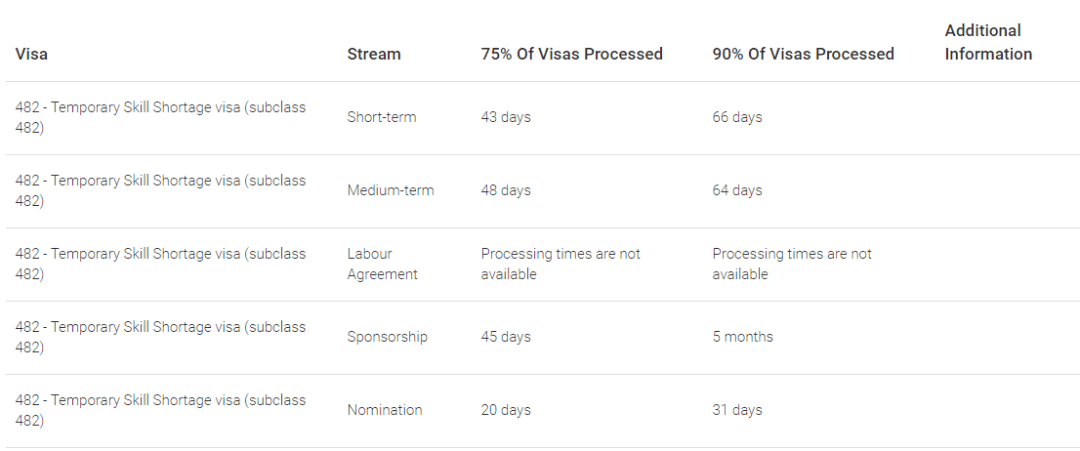Click the 66 days cell
The image size is (1080, 451).
737,117
